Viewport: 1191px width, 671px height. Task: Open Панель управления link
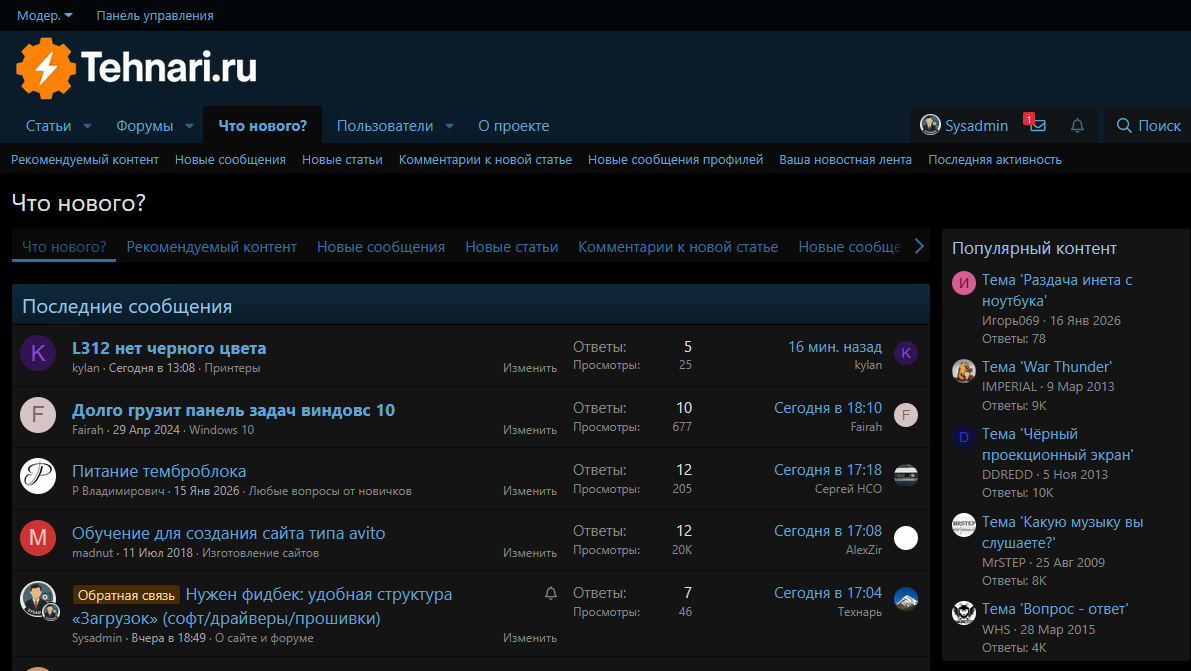point(155,15)
